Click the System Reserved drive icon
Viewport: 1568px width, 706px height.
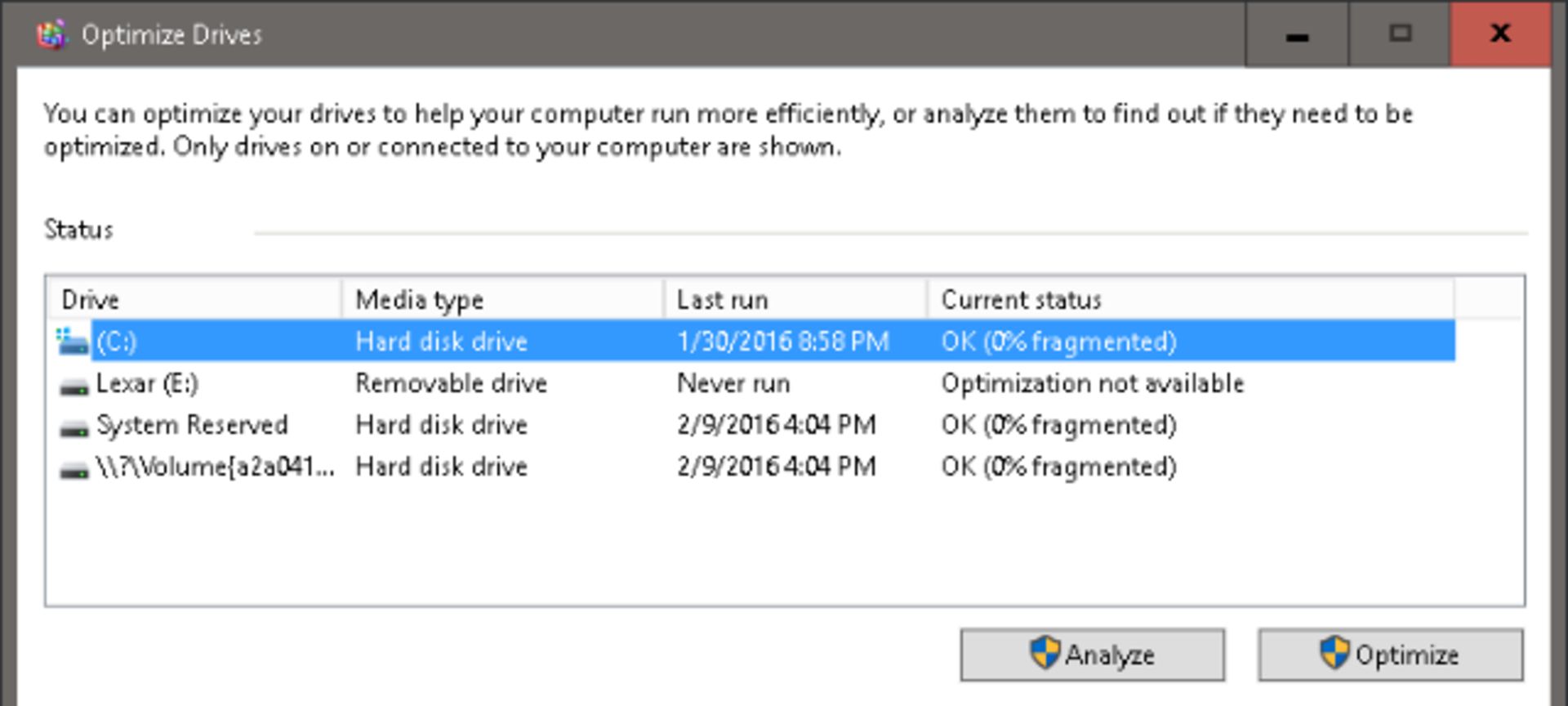[x=74, y=427]
